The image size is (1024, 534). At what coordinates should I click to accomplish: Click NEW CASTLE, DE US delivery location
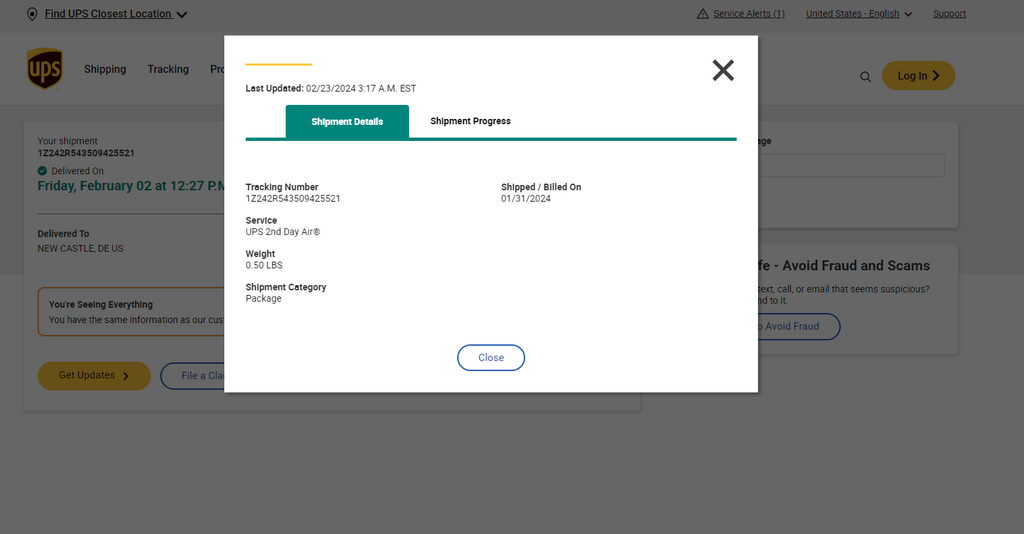coord(80,249)
